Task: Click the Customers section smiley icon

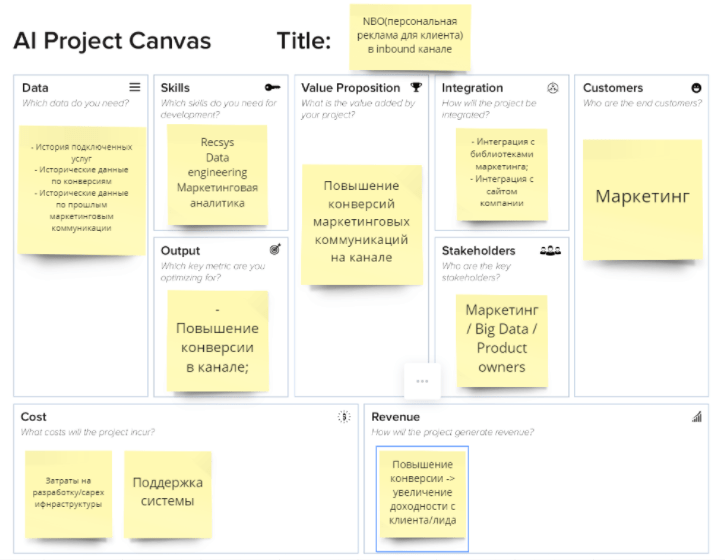Action: [x=696, y=88]
